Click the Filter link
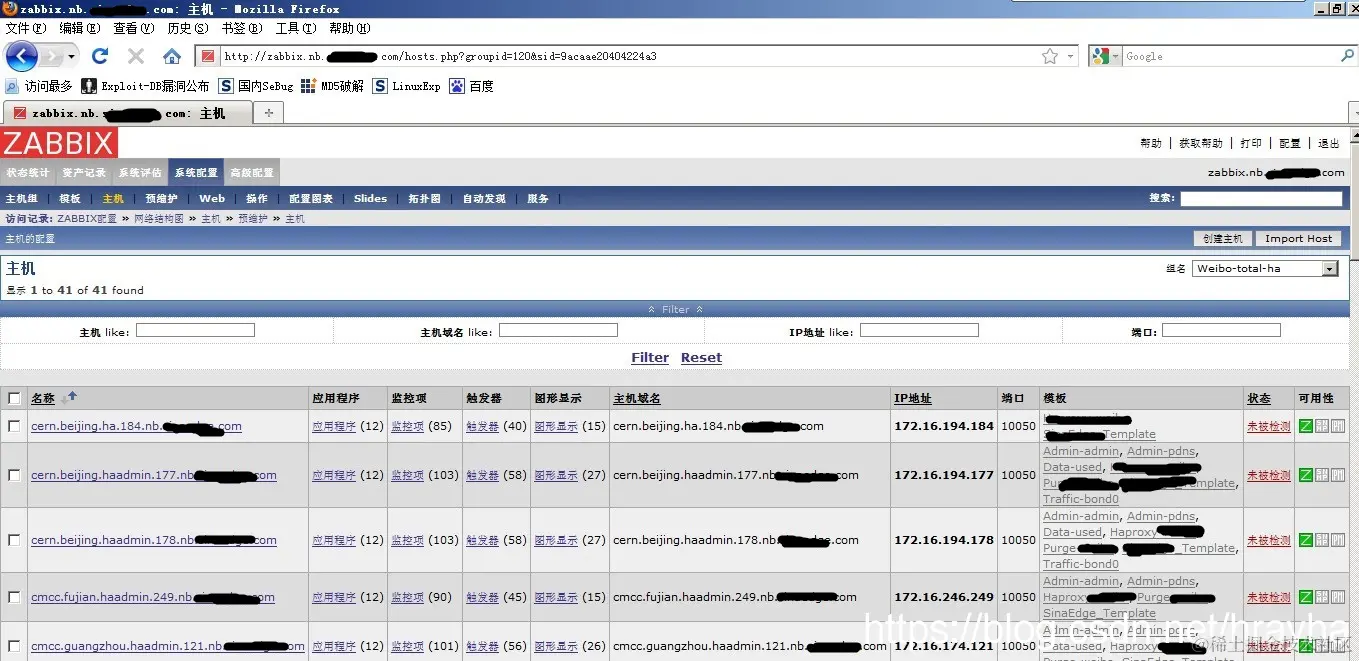 [650, 357]
